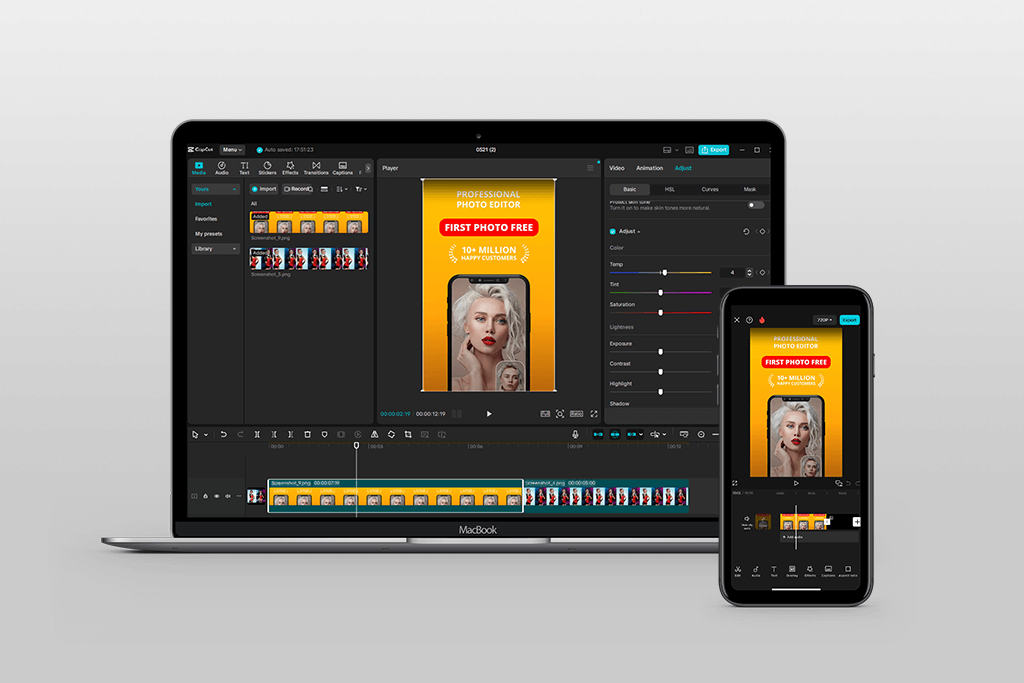
Task: Open the Text panel in laptop toolbar
Action: [x=244, y=168]
